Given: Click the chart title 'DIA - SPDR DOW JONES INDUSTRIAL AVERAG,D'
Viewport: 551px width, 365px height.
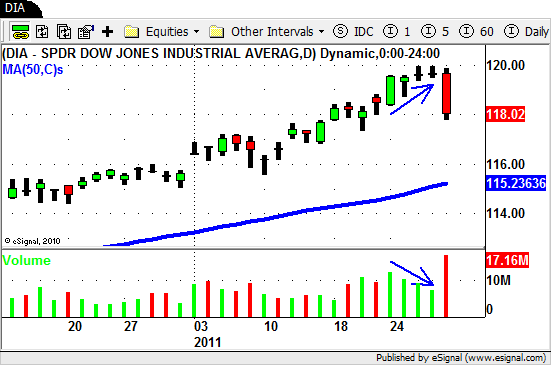Looking at the screenshot, I should pos(159,54).
